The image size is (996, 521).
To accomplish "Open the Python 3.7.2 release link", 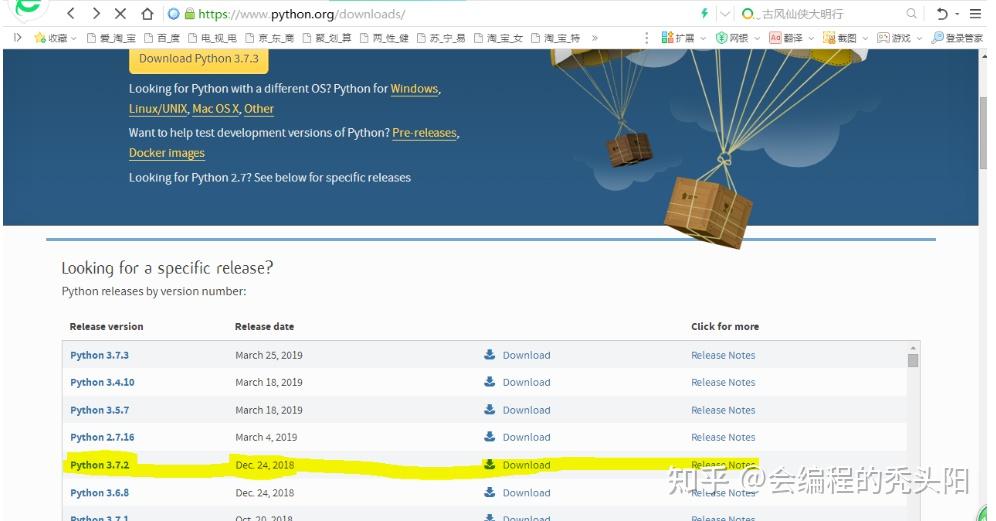I will 99,465.
